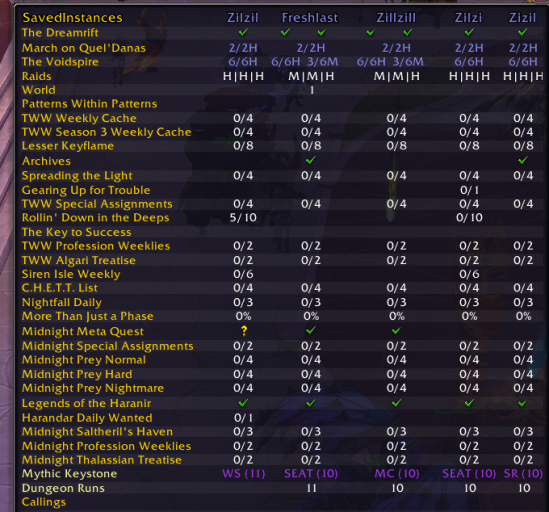The image size is (549, 512).
Task: Click the 1 in the World row
Action: click(312, 90)
